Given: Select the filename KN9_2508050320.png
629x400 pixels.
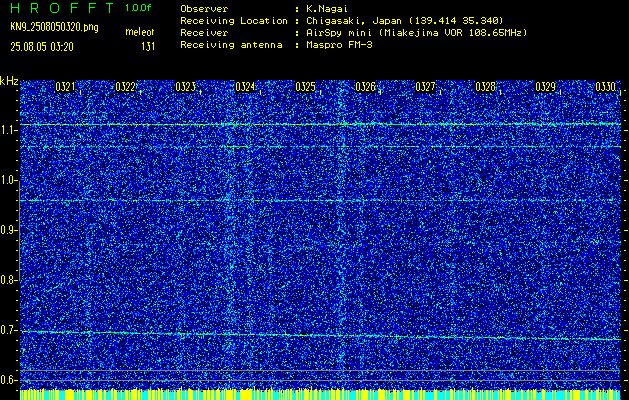Looking at the screenshot, I should (x=54, y=27).
